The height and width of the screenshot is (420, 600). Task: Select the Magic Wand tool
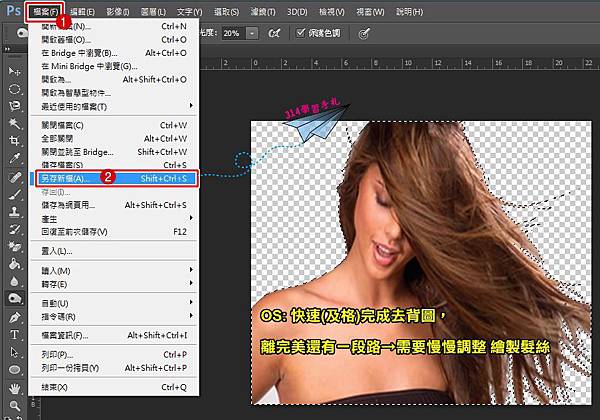(15, 123)
